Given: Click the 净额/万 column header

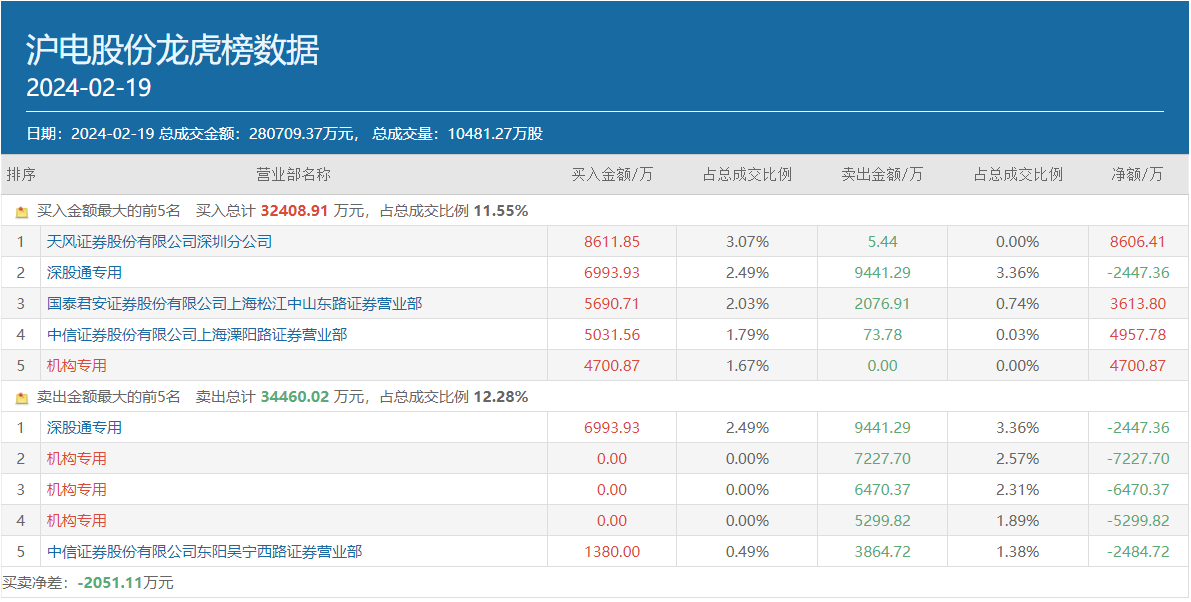Looking at the screenshot, I should coord(1137,175).
